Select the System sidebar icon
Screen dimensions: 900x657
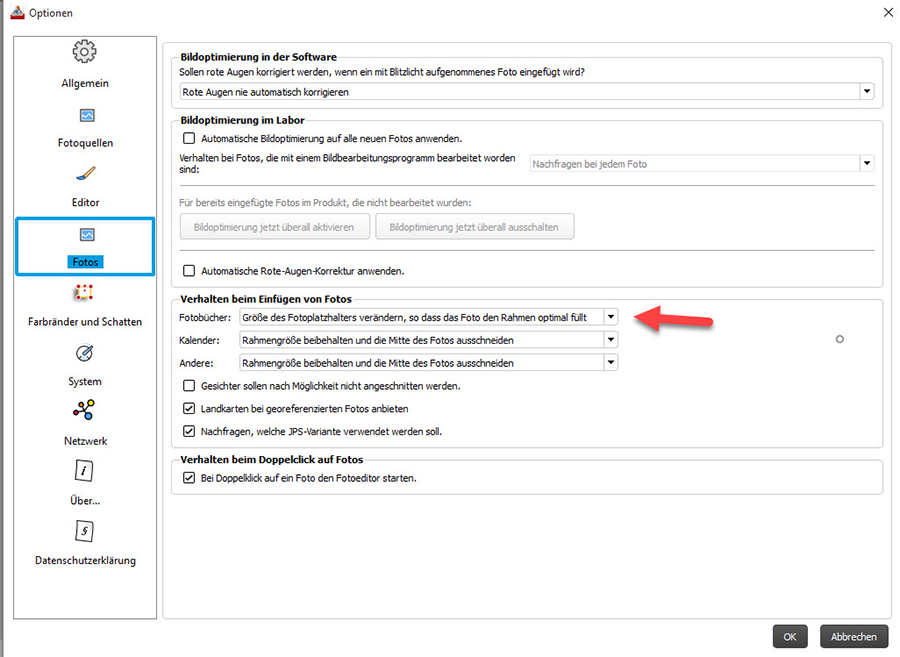point(84,353)
